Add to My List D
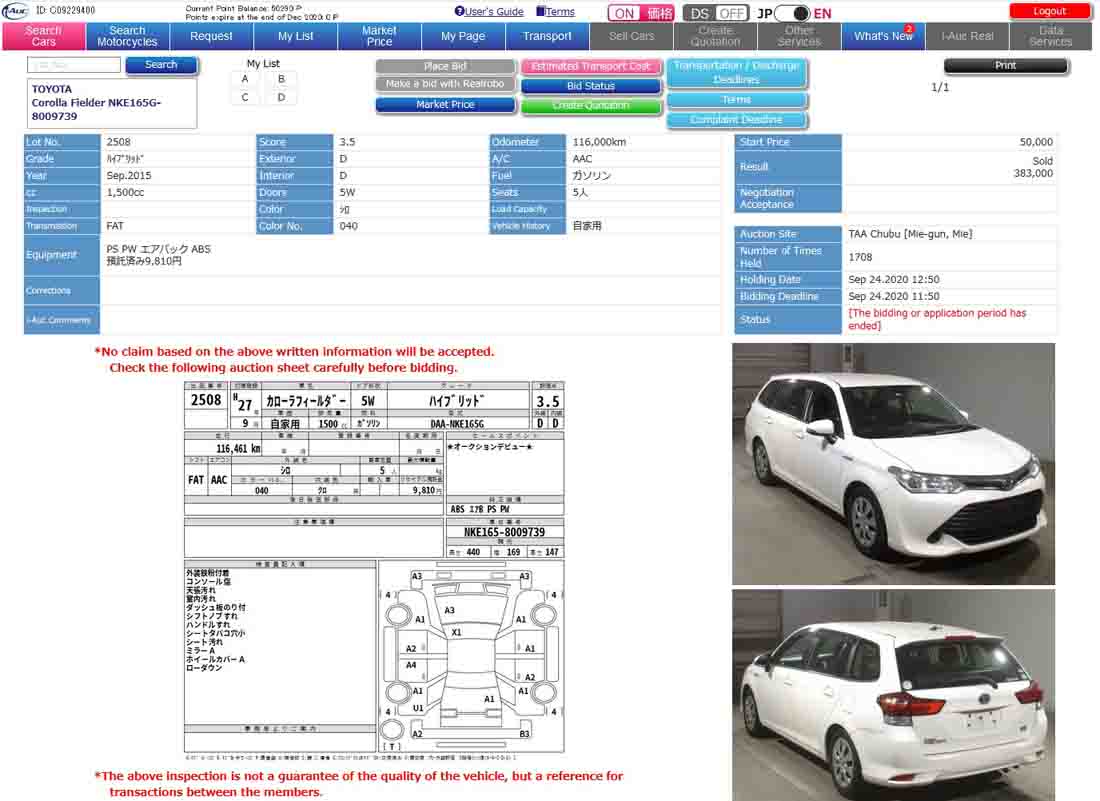1100x801 pixels. [x=281, y=97]
